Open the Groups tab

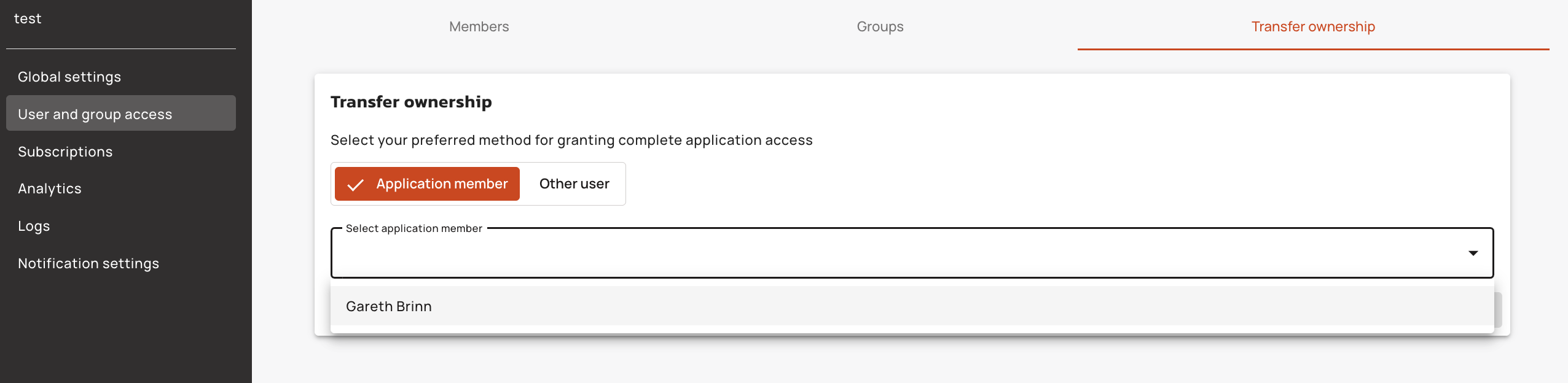(880, 26)
